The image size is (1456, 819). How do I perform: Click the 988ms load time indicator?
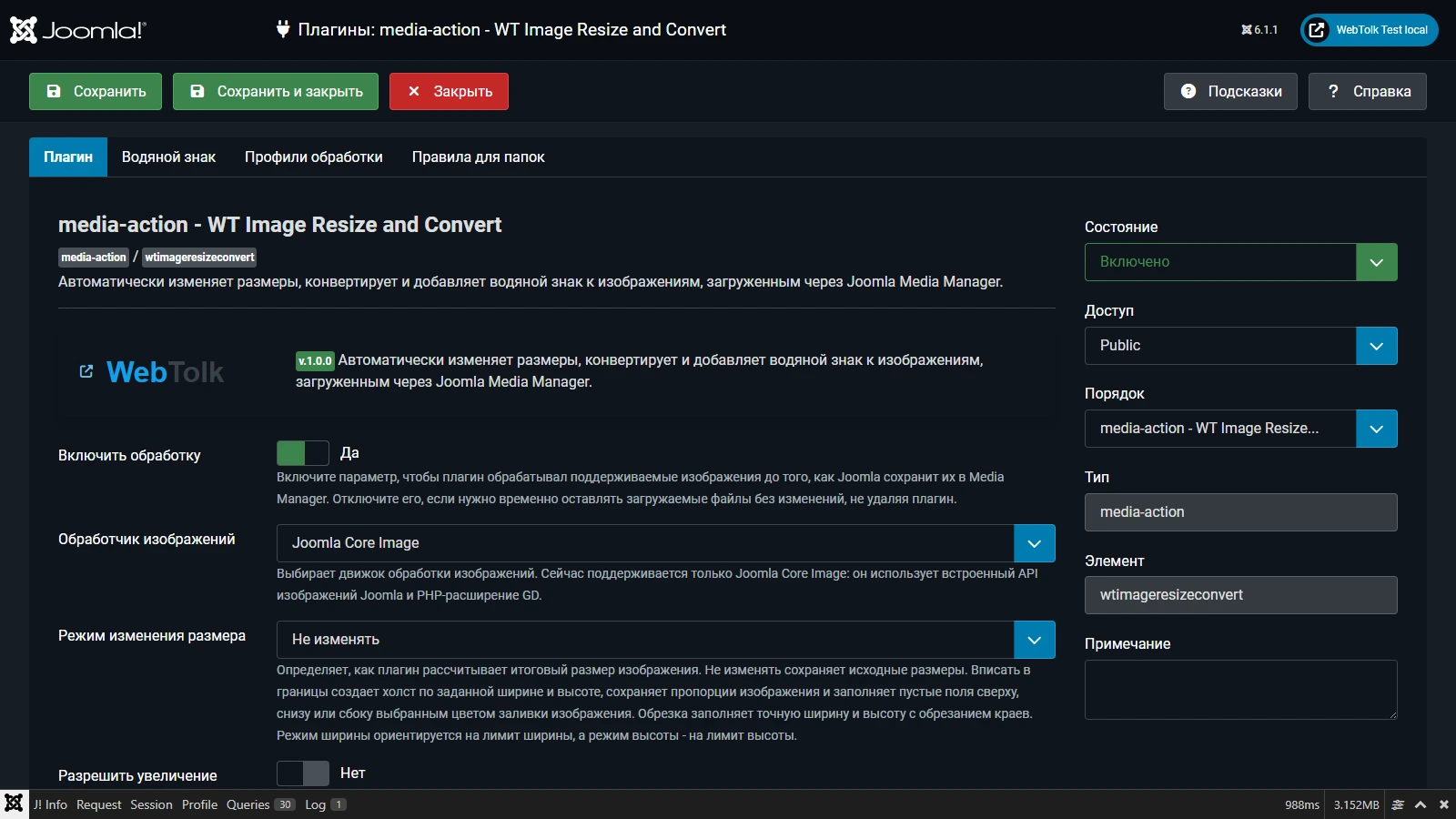(1302, 804)
